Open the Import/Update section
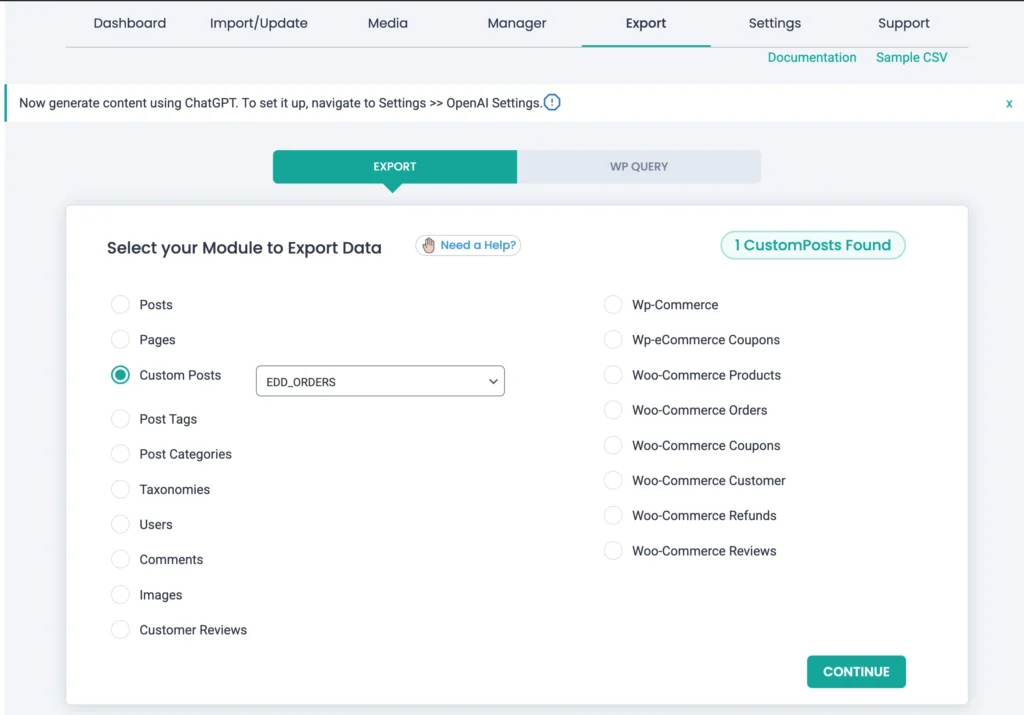Image resolution: width=1024 pixels, height=715 pixels. (x=258, y=22)
